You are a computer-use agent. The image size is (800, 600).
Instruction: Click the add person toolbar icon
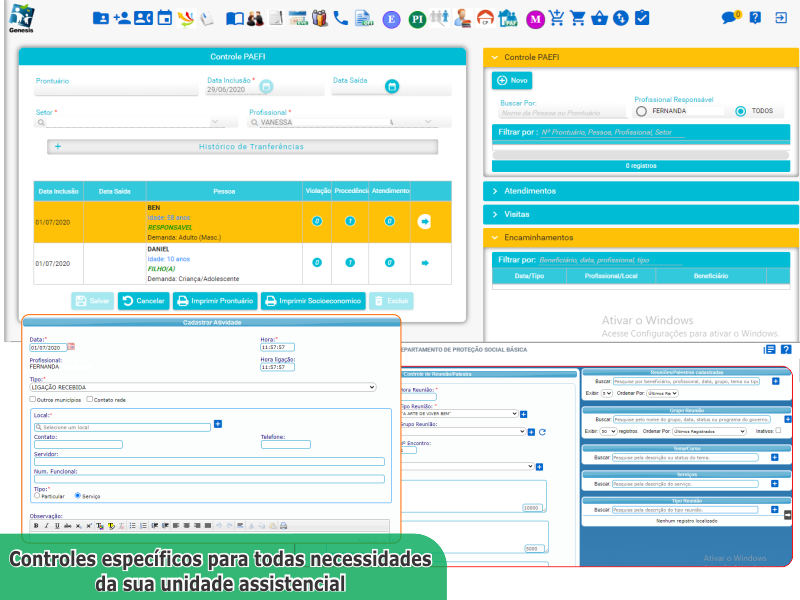(x=121, y=18)
